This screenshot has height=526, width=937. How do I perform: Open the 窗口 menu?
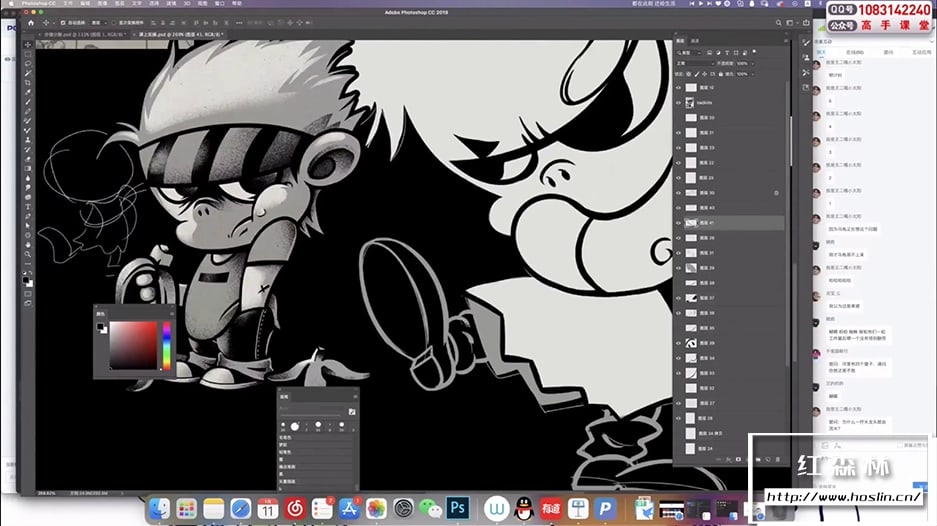coord(219,4)
